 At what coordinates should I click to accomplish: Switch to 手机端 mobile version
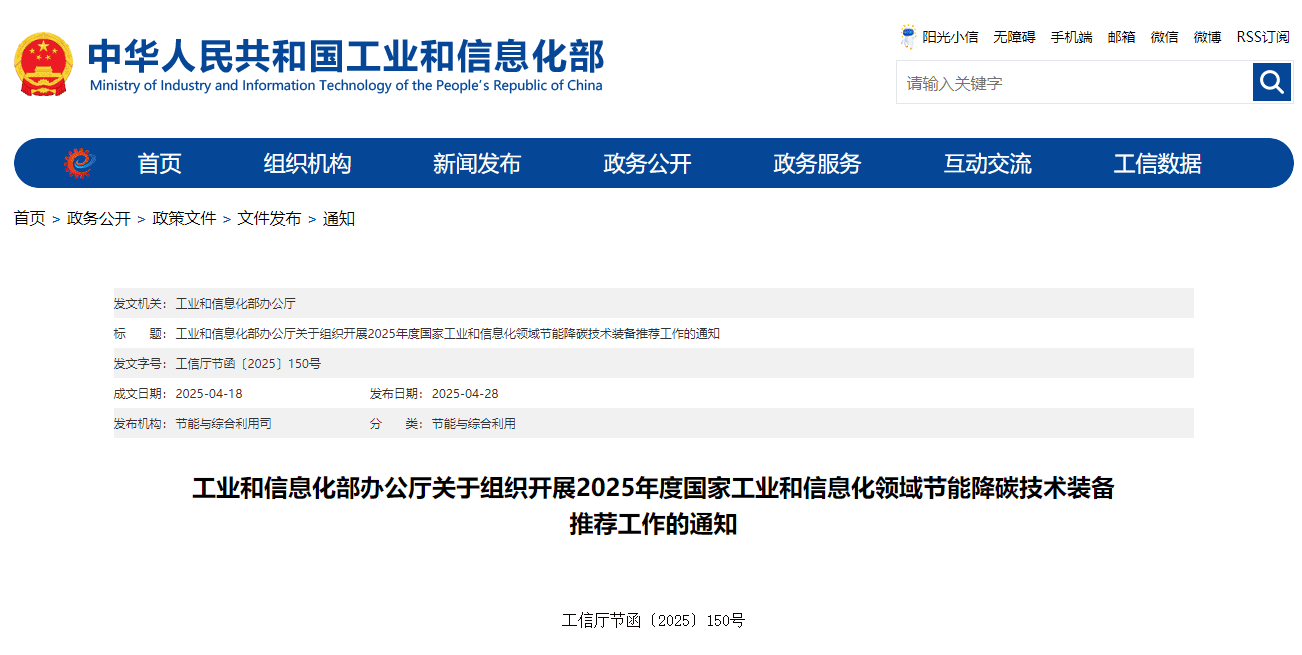(x=1071, y=37)
